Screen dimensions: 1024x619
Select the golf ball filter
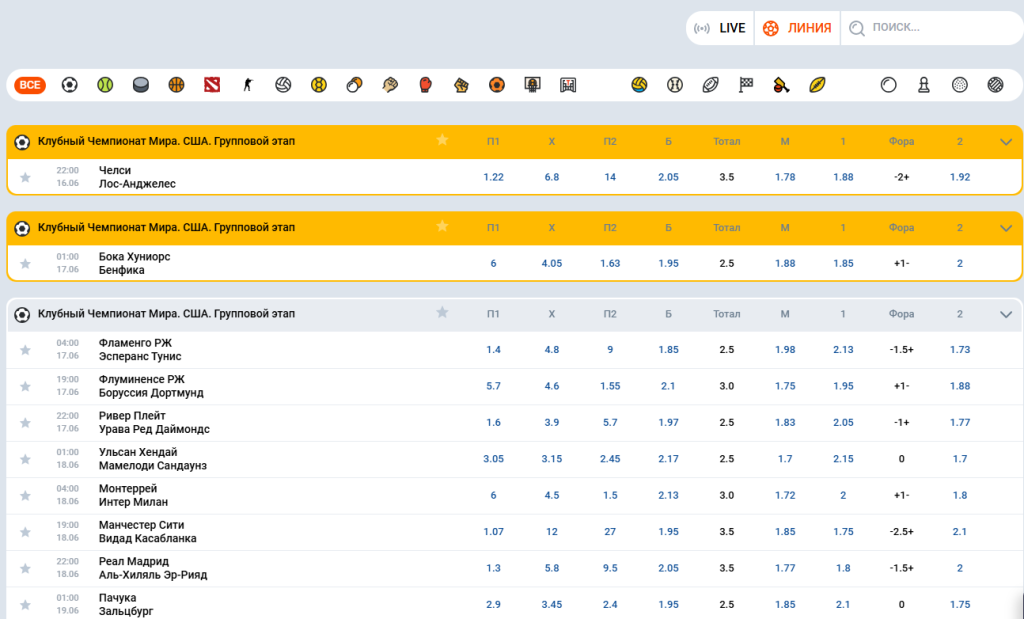[x=959, y=85]
